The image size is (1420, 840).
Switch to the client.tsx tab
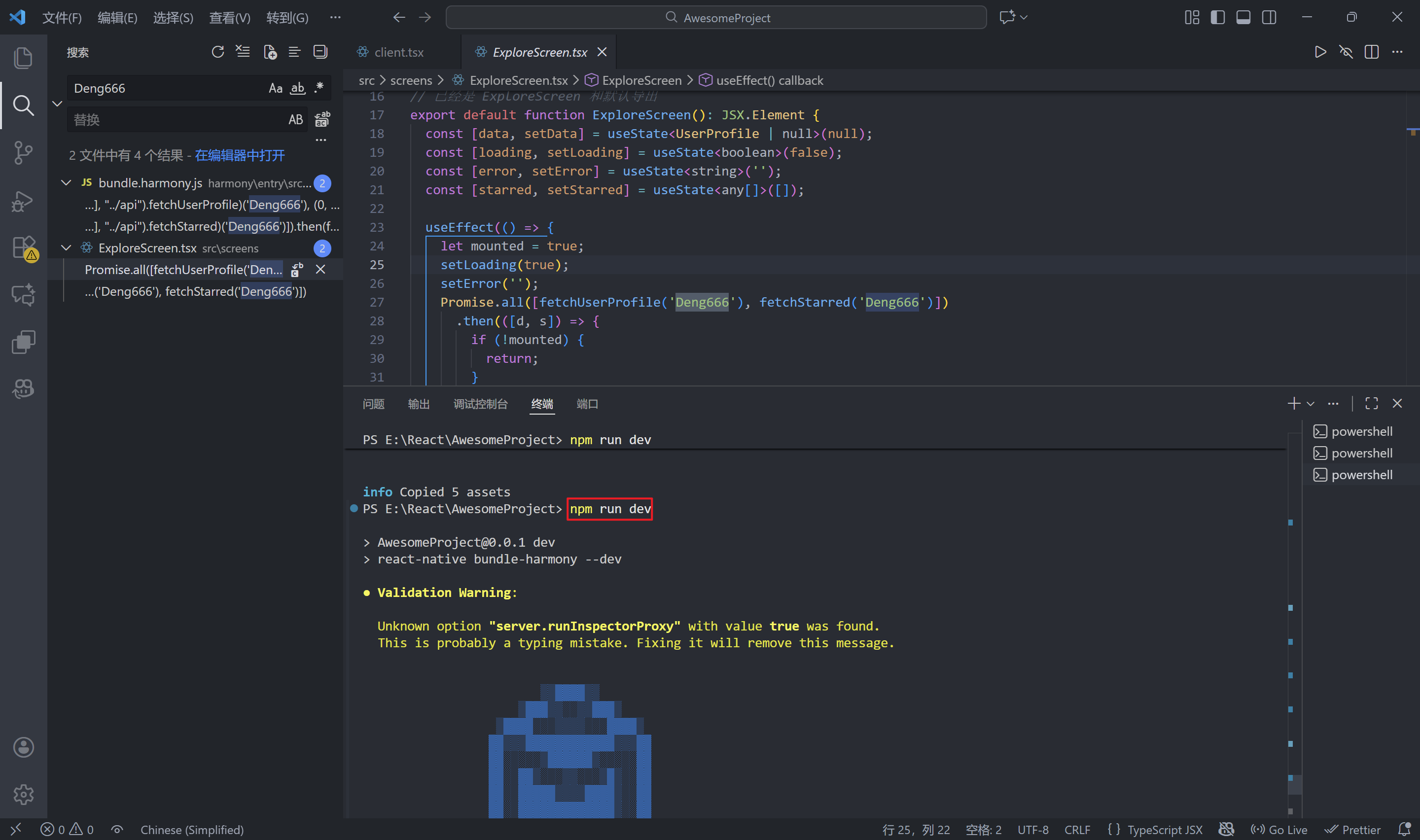[398, 52]
